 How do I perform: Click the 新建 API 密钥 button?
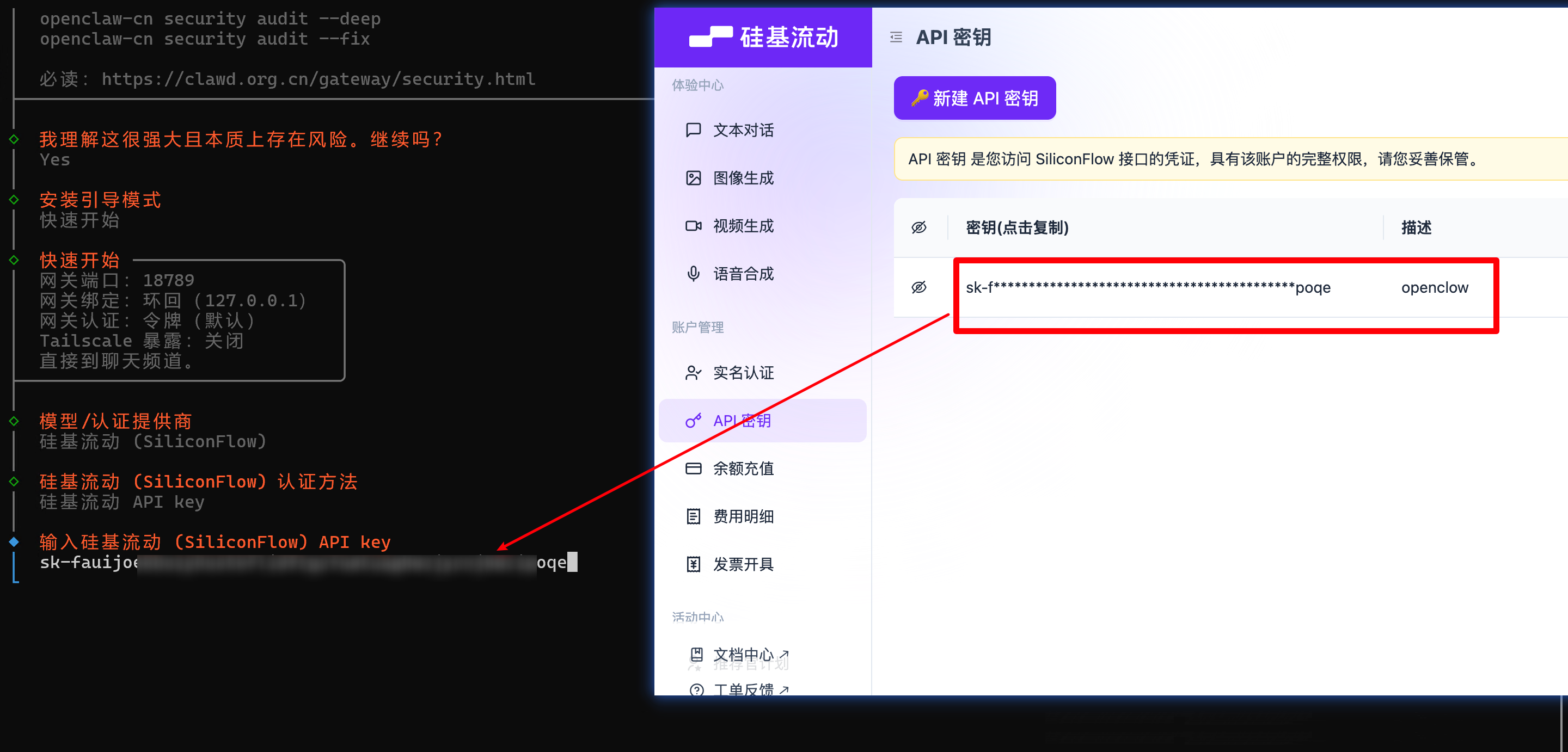click(x=974, y=98)
